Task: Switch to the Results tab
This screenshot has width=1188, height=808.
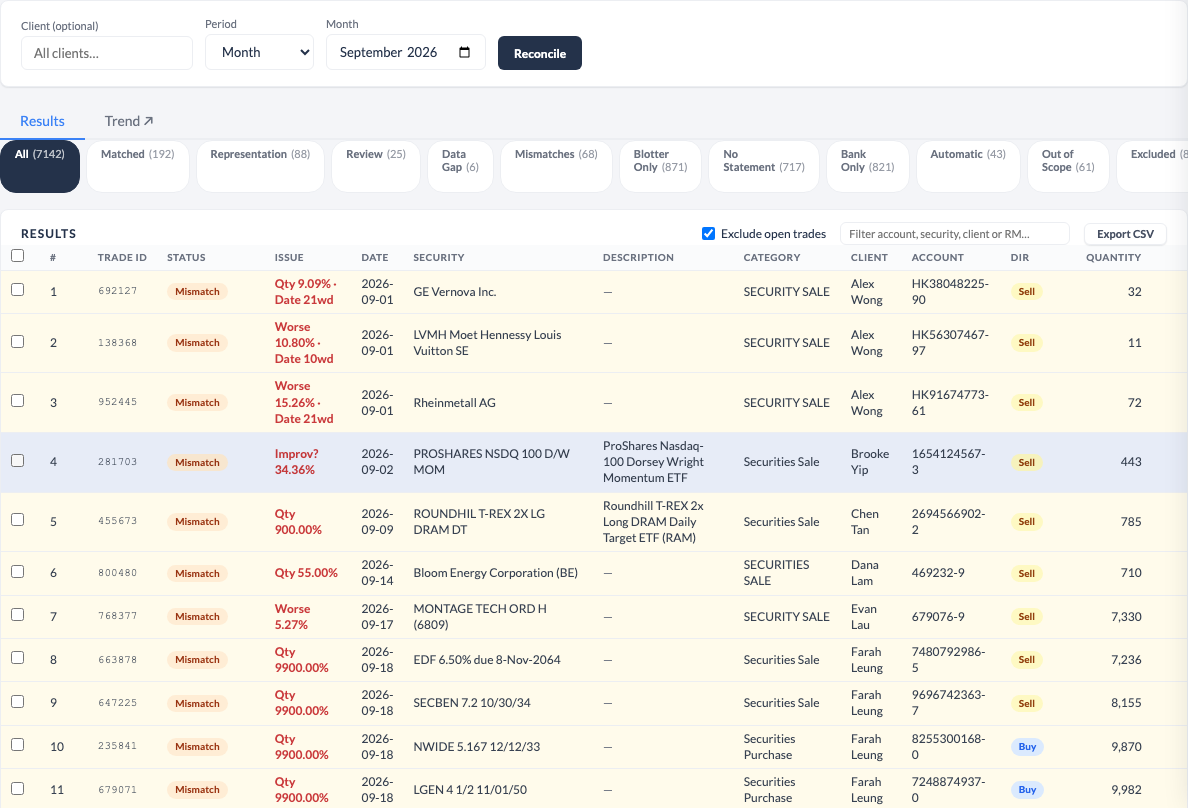Action: (x=42, y=121)
